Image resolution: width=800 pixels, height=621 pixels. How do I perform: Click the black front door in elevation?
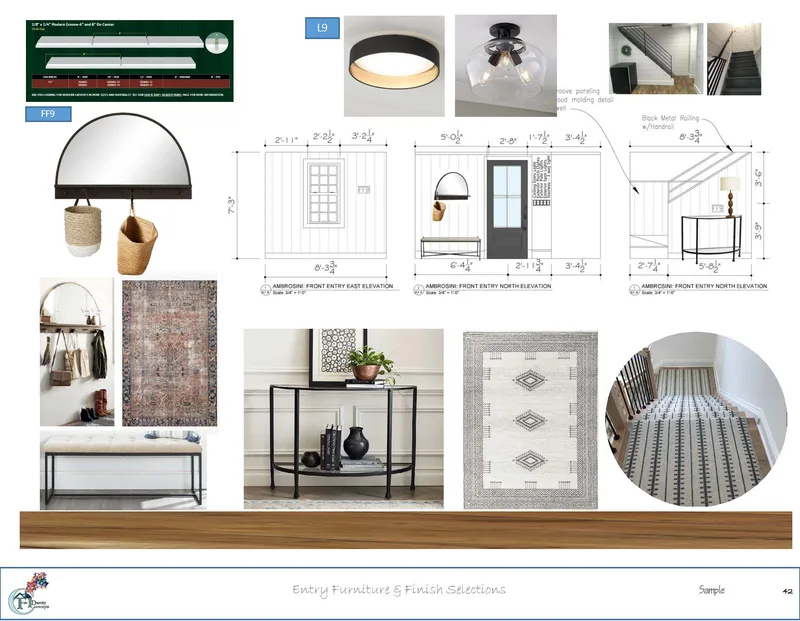point(507,209)
